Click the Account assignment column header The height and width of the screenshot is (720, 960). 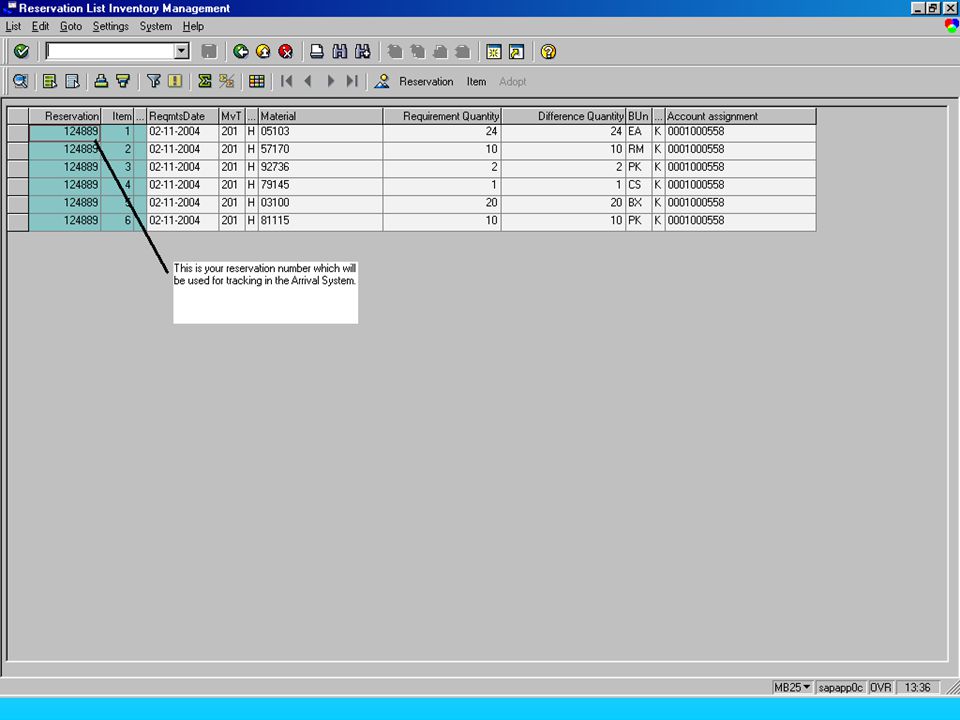click(x=741, y=116)
